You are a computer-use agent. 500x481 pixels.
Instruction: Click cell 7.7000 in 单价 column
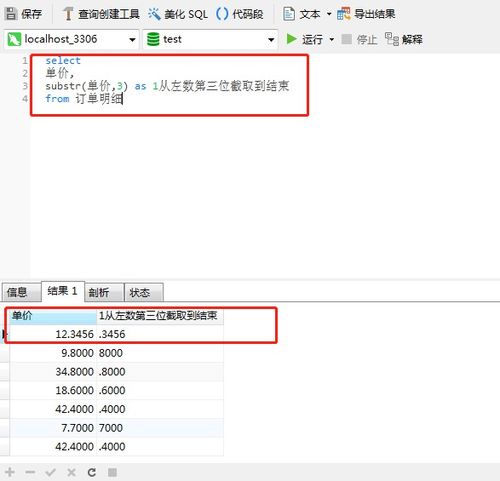coord(53,428)
